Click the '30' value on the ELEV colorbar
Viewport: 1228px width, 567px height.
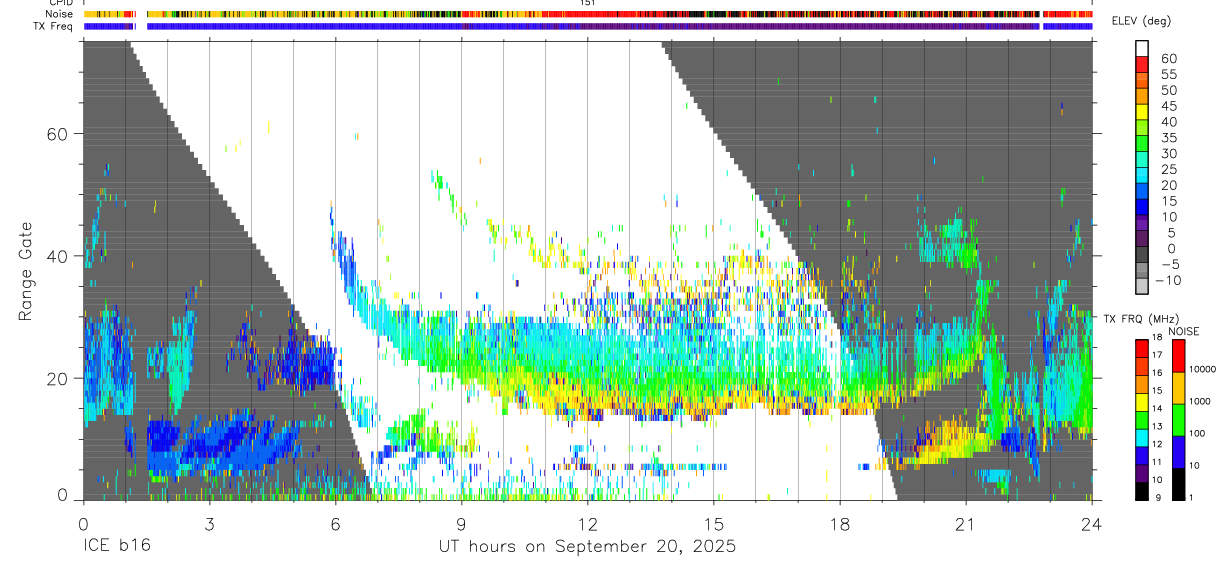pyautogui.click(x=1167, y=153)
